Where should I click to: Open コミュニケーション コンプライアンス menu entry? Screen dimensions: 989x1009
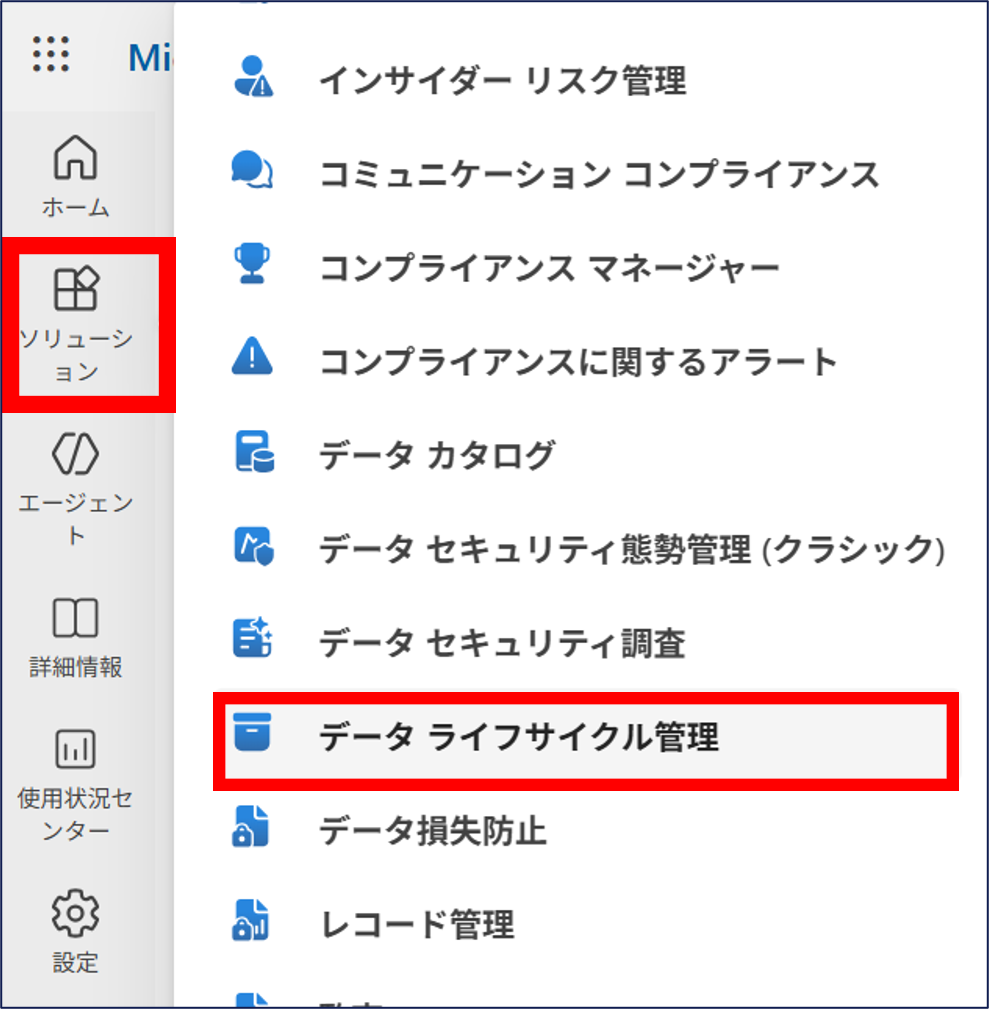point(600,174)
